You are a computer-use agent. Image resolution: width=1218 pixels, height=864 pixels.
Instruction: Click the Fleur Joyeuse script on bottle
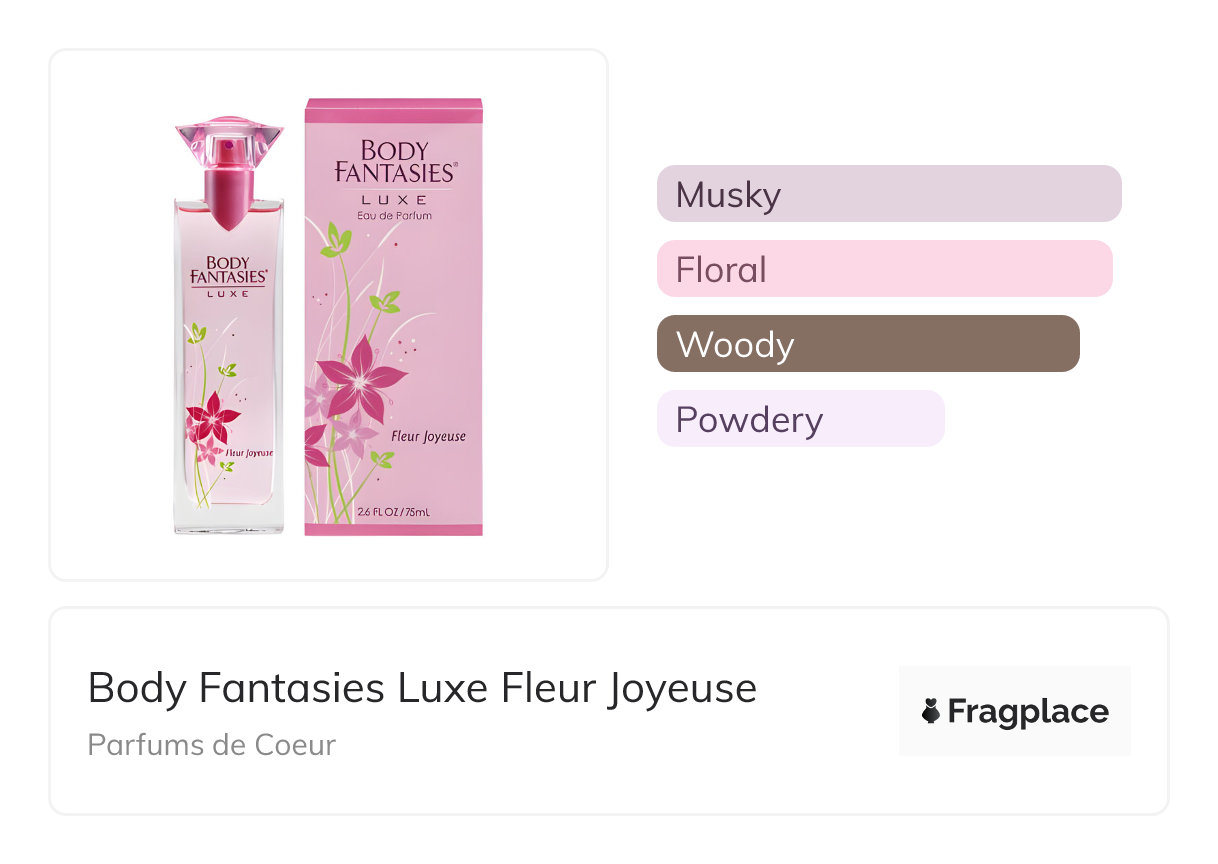pos(250,453)
